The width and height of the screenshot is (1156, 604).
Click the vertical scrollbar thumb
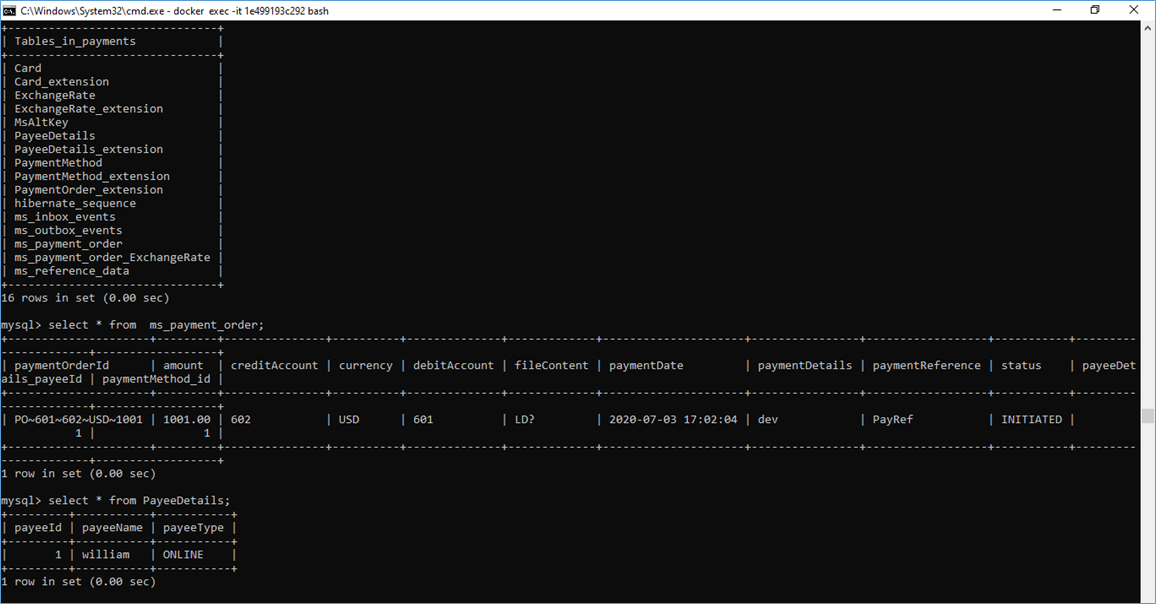(1147, 416)
